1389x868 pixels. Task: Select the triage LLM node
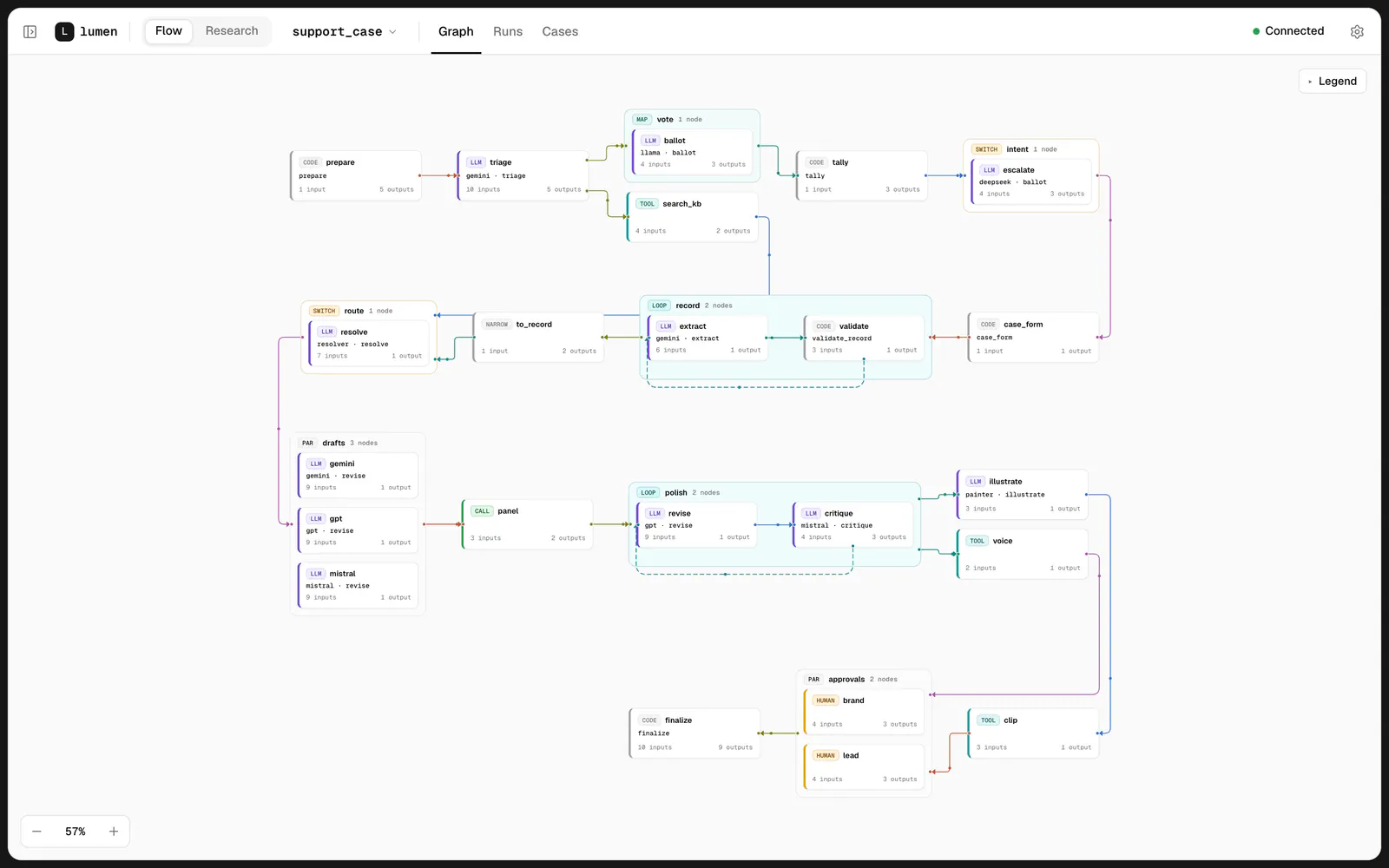523,175
